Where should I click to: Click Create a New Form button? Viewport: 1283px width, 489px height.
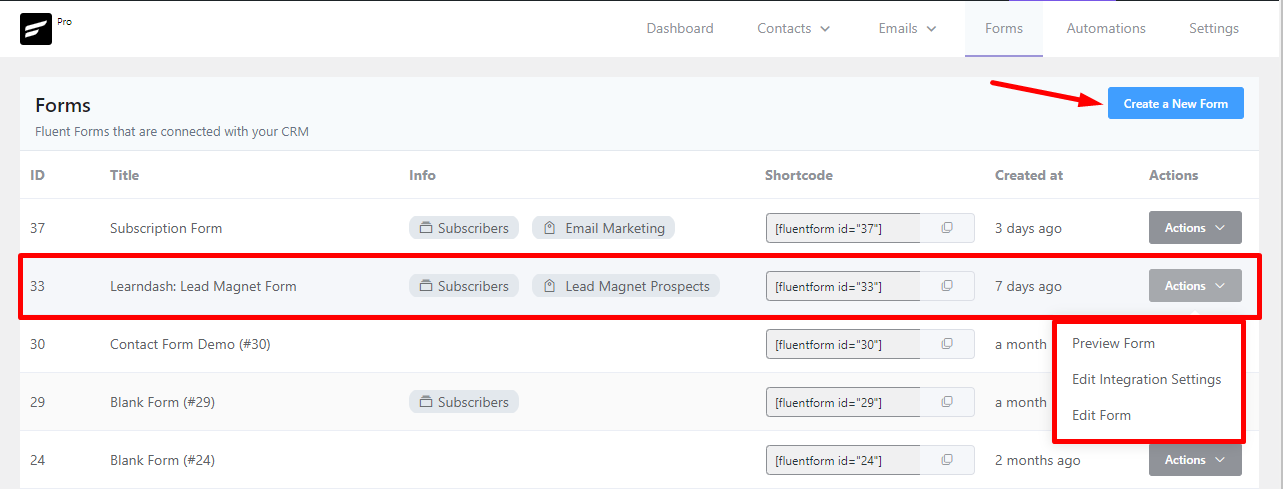point(1175,104)
